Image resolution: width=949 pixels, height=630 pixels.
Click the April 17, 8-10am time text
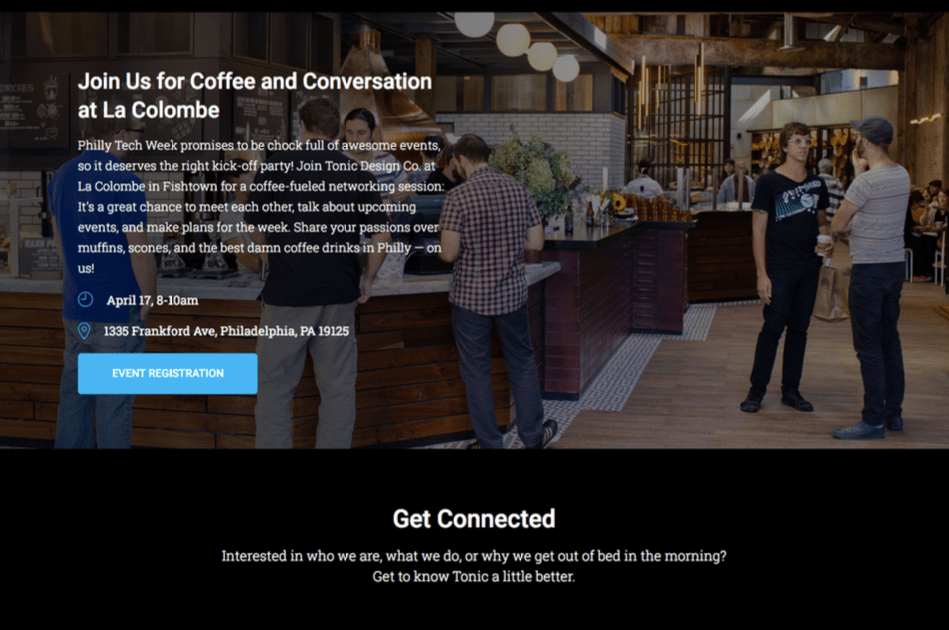(153, 300)
